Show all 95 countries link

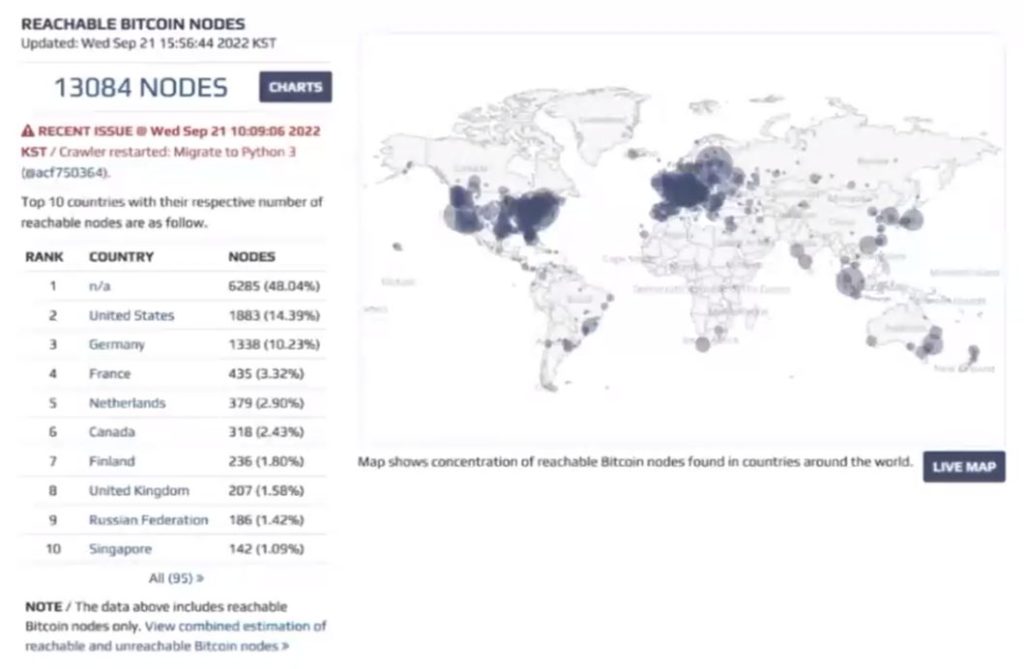coord(176,578)
